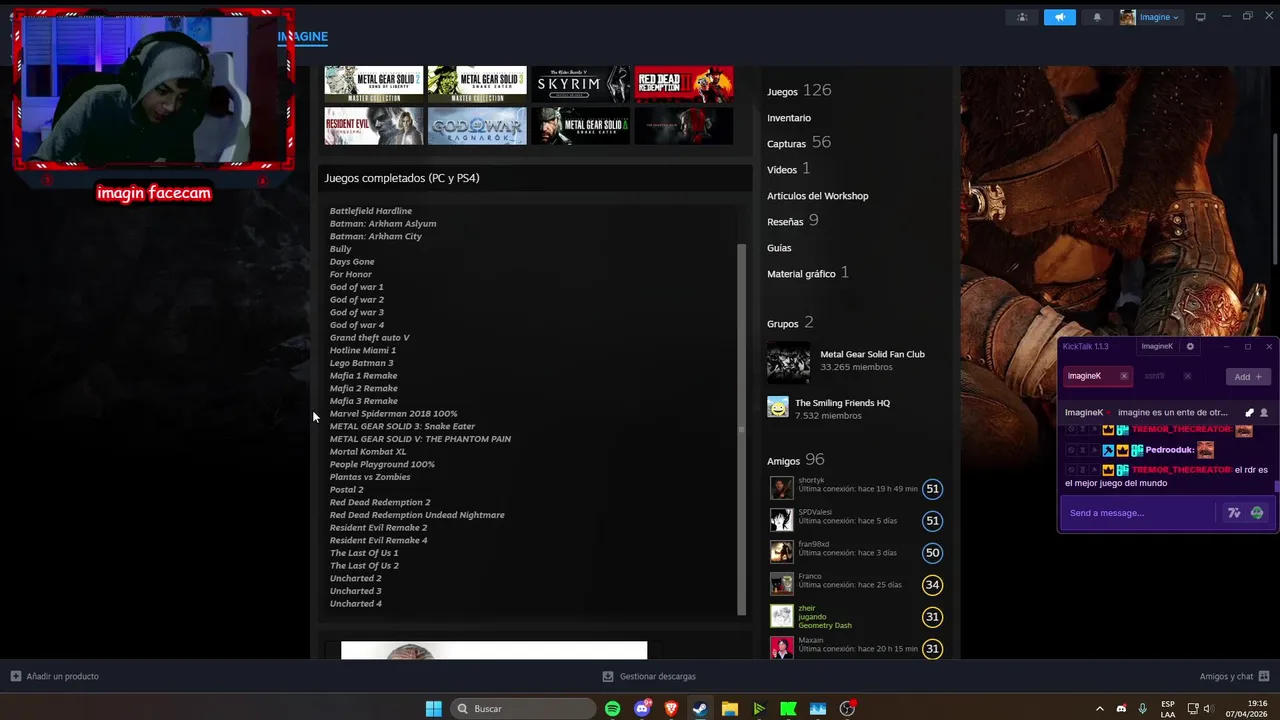Select text 'Red Dead Redemption 2' in list

coord(380,502)
